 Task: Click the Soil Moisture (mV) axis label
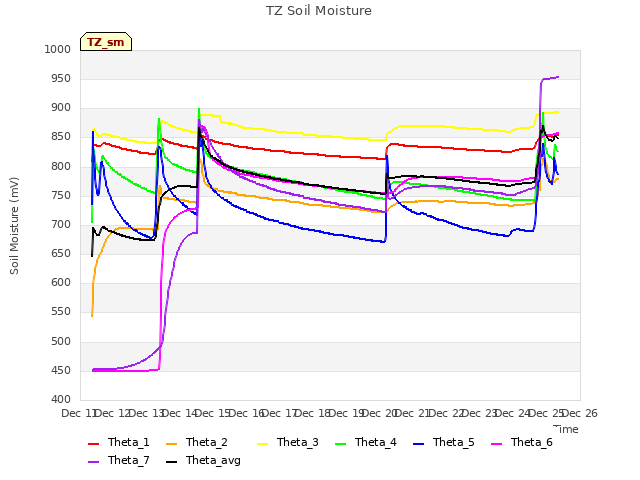point(14,226)
